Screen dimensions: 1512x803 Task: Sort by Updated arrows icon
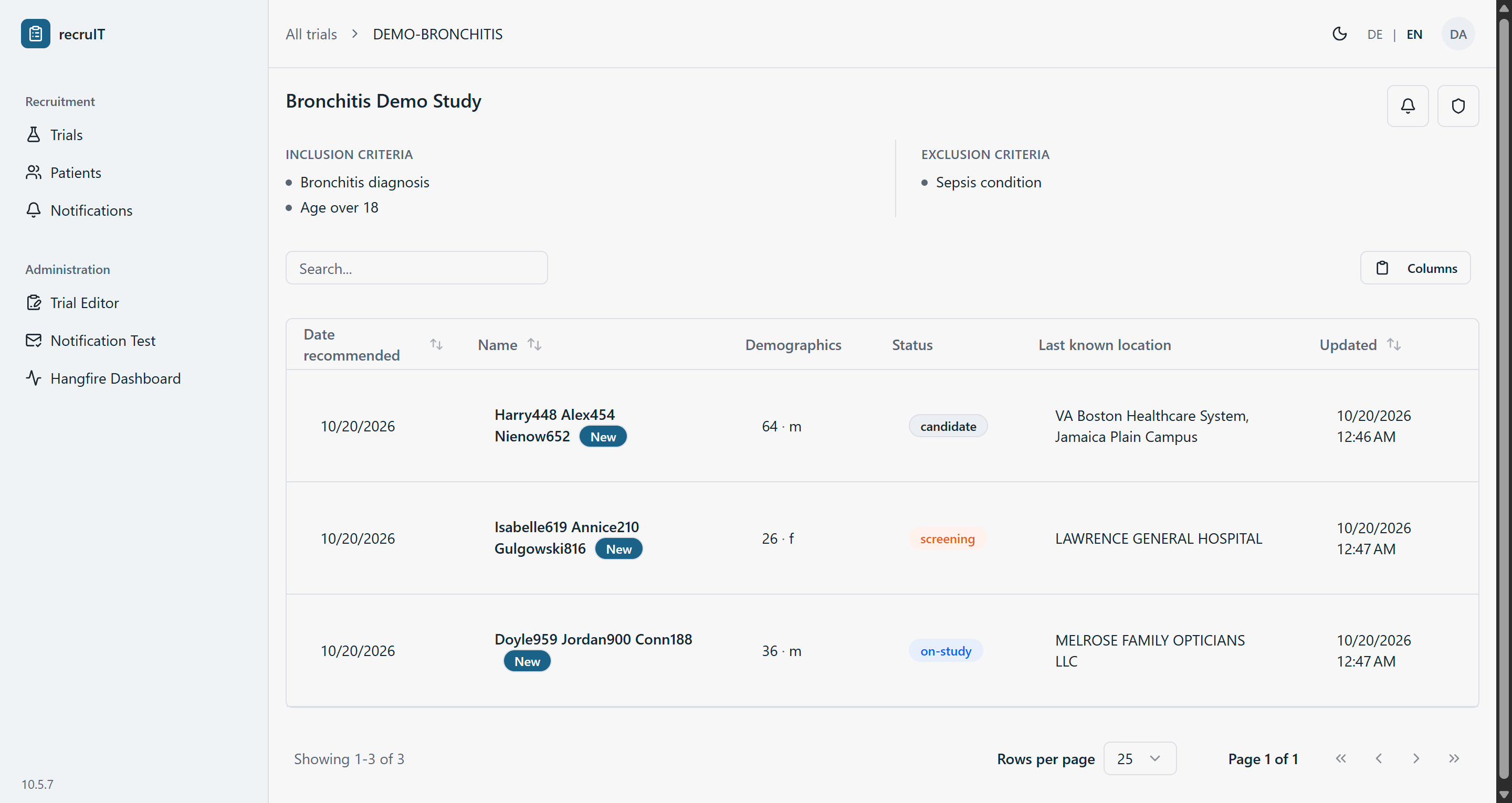[1394, 345]
